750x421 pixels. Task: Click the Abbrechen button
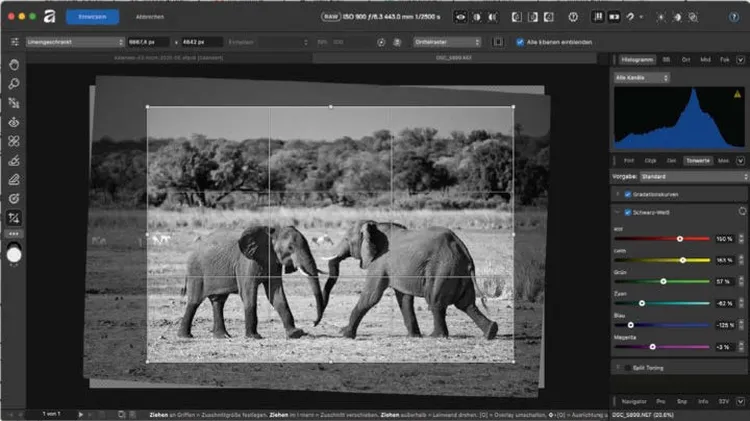point(151,17)
